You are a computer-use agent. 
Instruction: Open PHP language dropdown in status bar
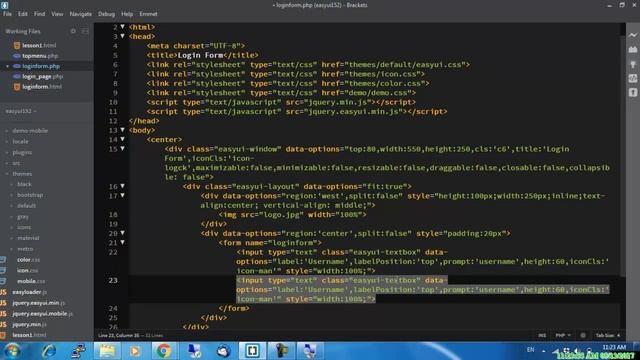[x=563, y=336]
